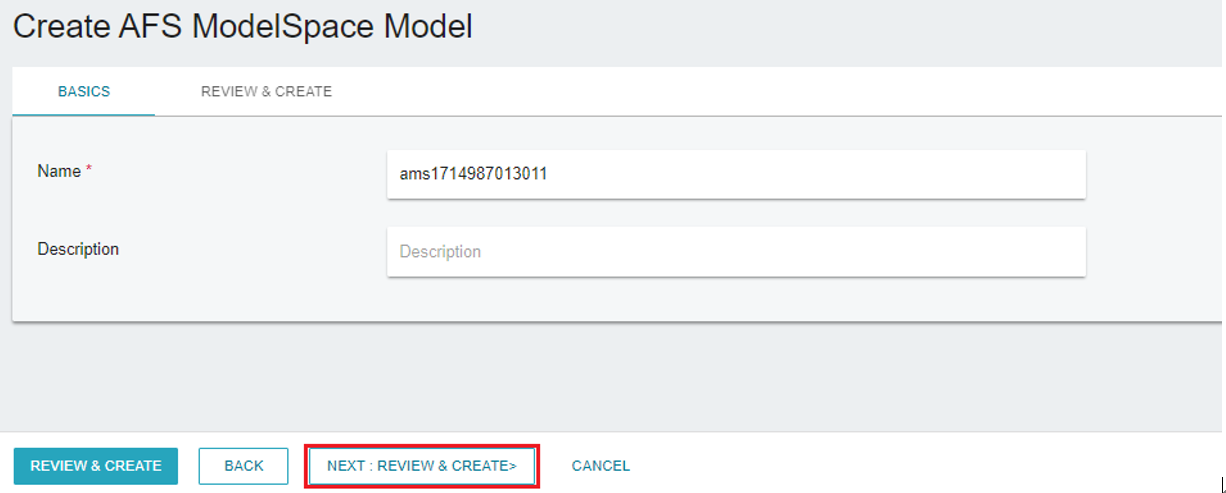
Task: Select the Create AFS ModelSpace Model heading
Action: (242, 27)
